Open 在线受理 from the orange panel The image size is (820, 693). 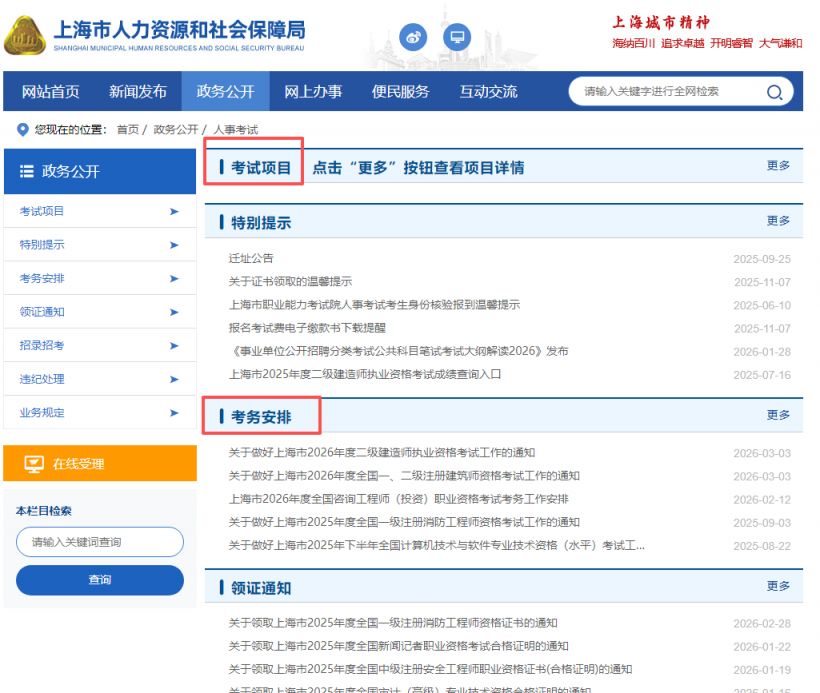[80, 462]
